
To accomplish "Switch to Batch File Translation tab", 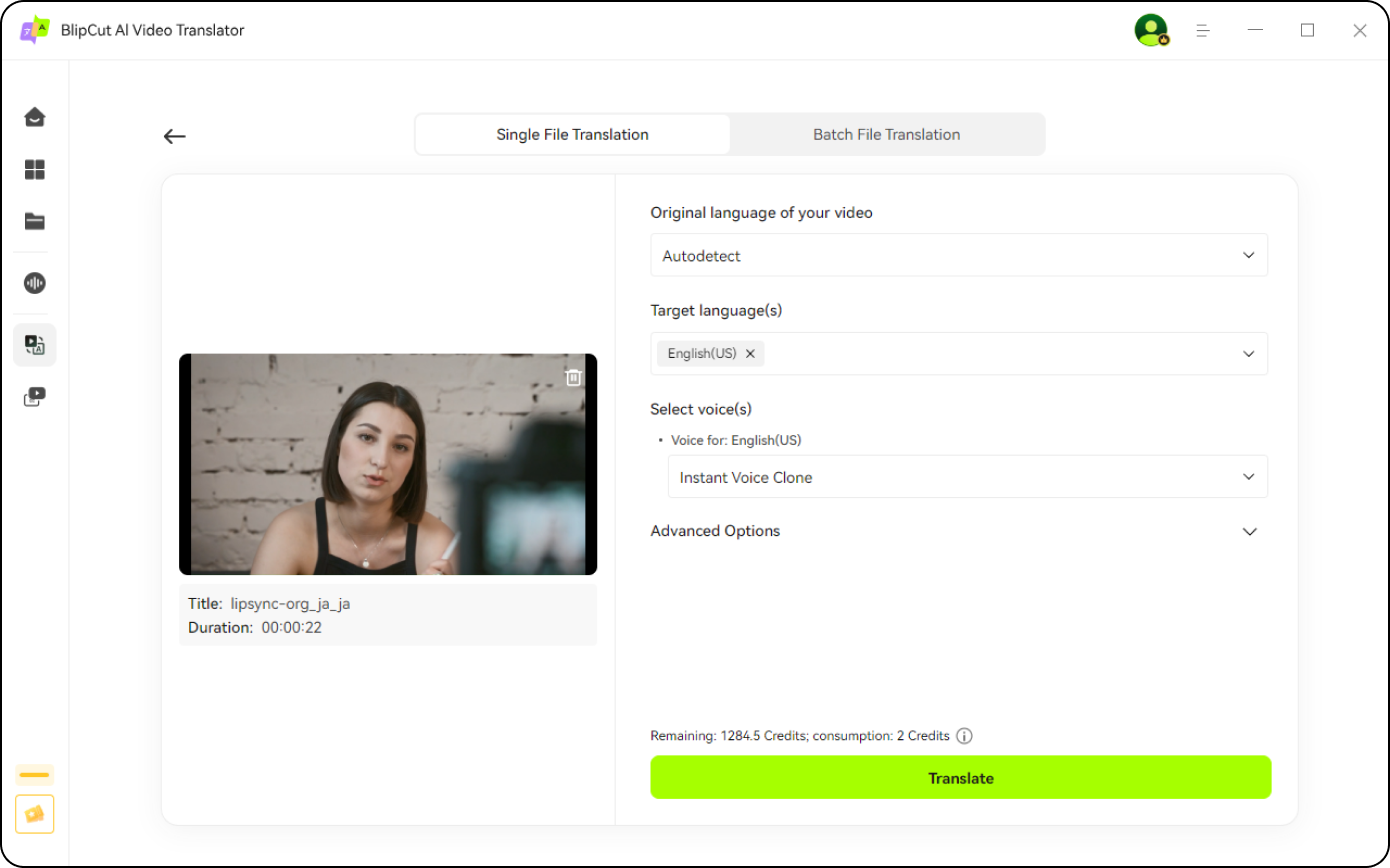I will click(886, 135).
